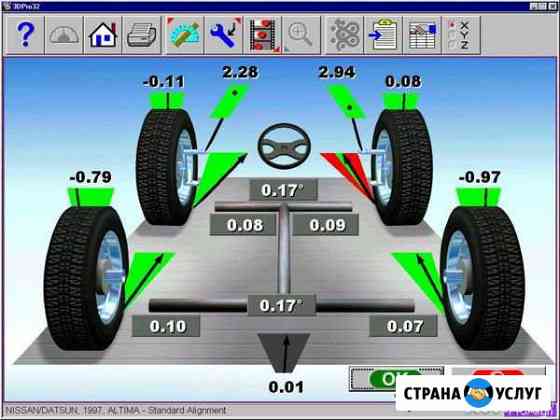Open the data table chart icon

pos(422,35)
